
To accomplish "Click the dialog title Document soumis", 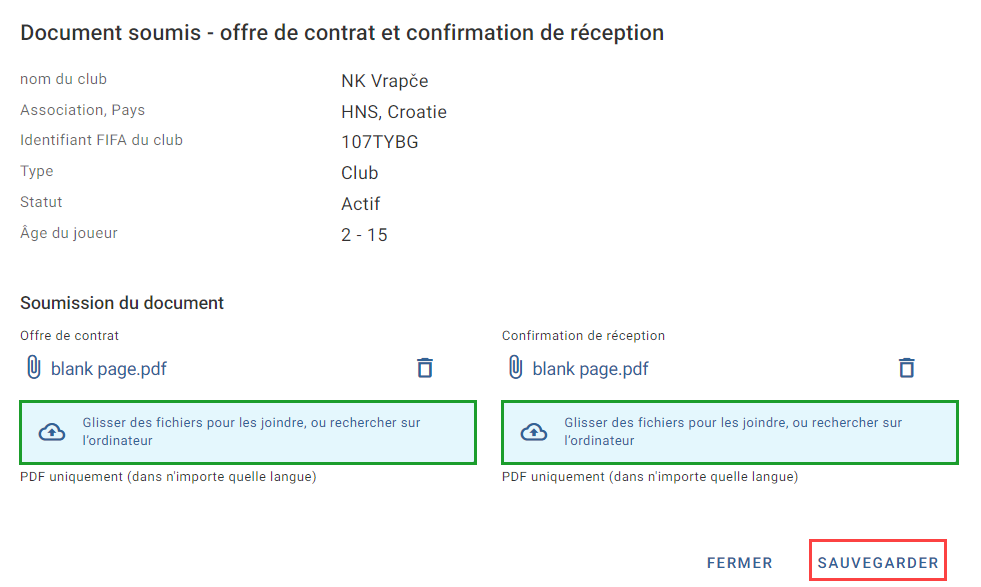I will pyautogui.click(x=111, y=33).
